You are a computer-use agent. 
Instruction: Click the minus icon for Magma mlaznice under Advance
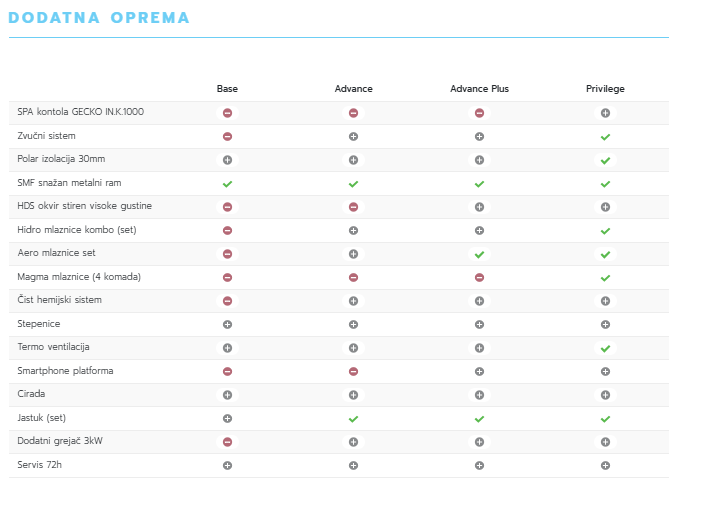coord(353,278)
